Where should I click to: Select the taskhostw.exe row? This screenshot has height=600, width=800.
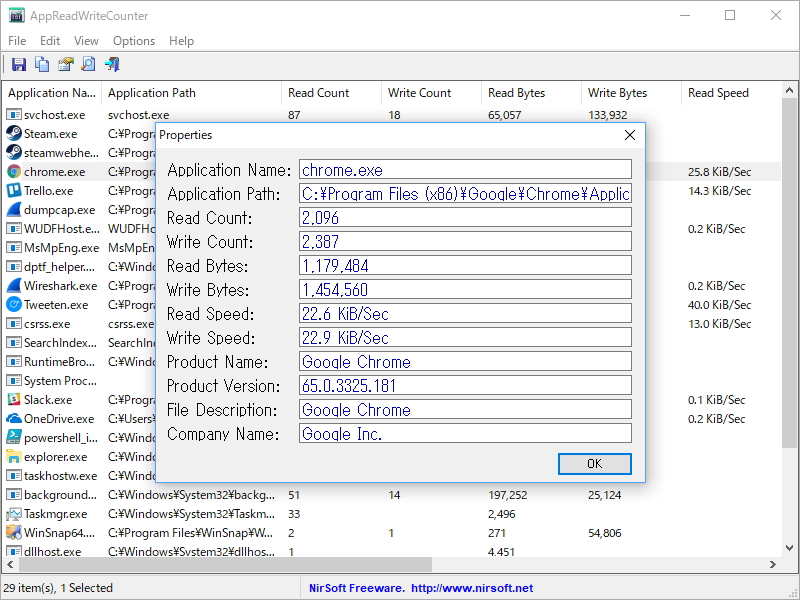tap(79, 476)
